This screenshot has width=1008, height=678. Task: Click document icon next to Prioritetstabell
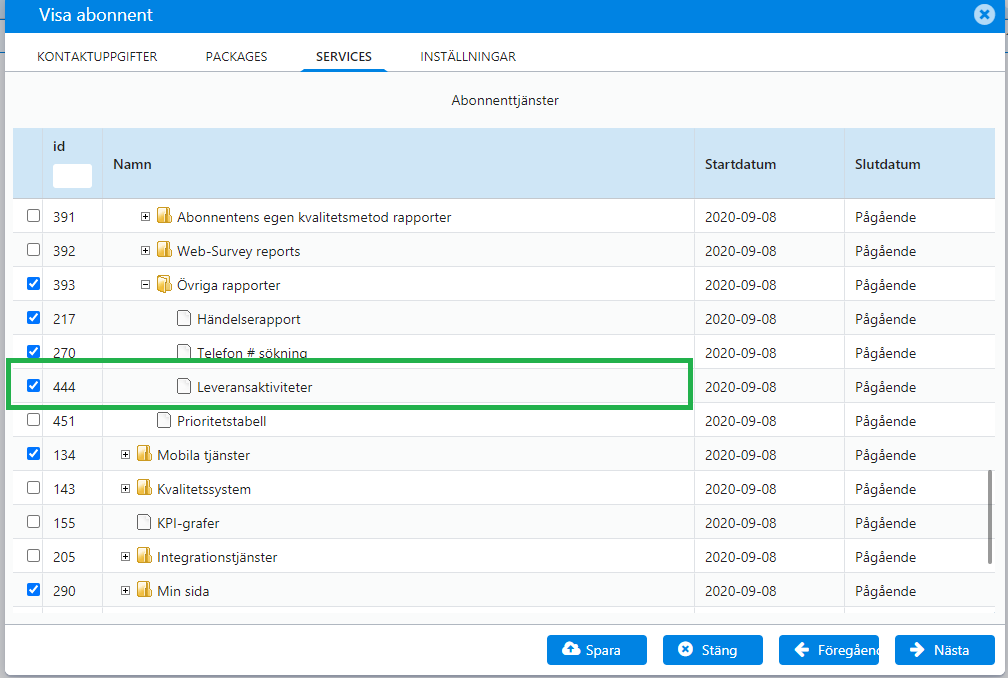click(164, 420)
